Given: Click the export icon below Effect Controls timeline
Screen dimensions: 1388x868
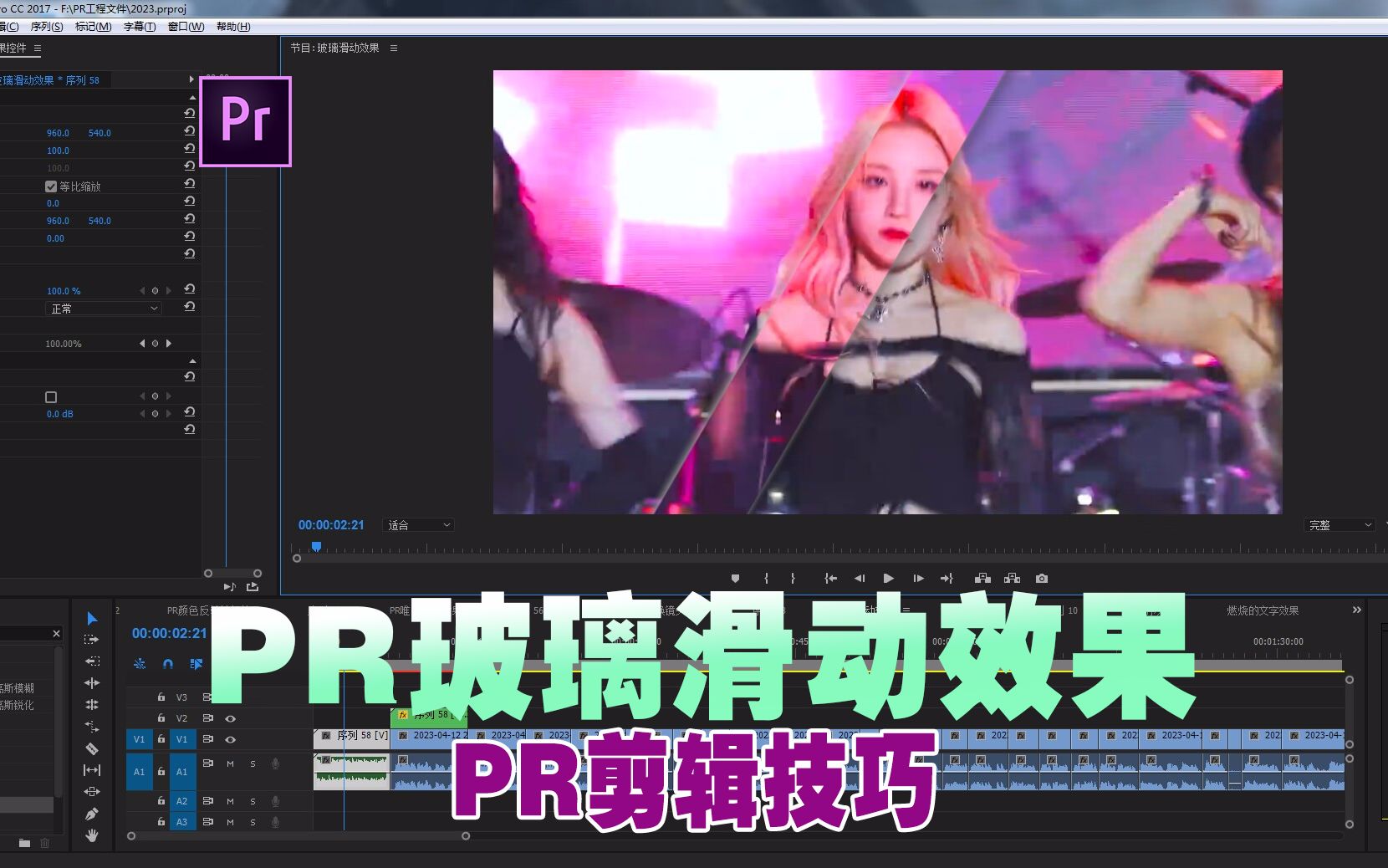Looking at the screenshot, I should click(x=253, y=587).
